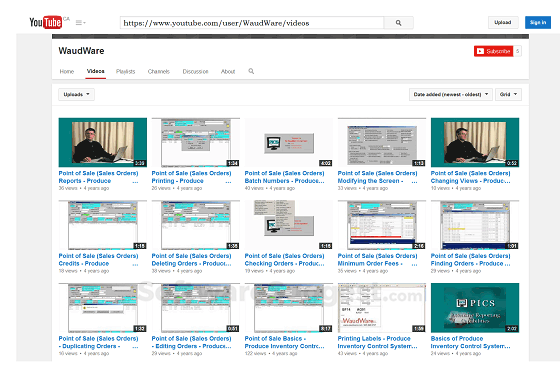Click the YouTube logo
Viewport: 560px width, 372px height.
coord(45,22)
